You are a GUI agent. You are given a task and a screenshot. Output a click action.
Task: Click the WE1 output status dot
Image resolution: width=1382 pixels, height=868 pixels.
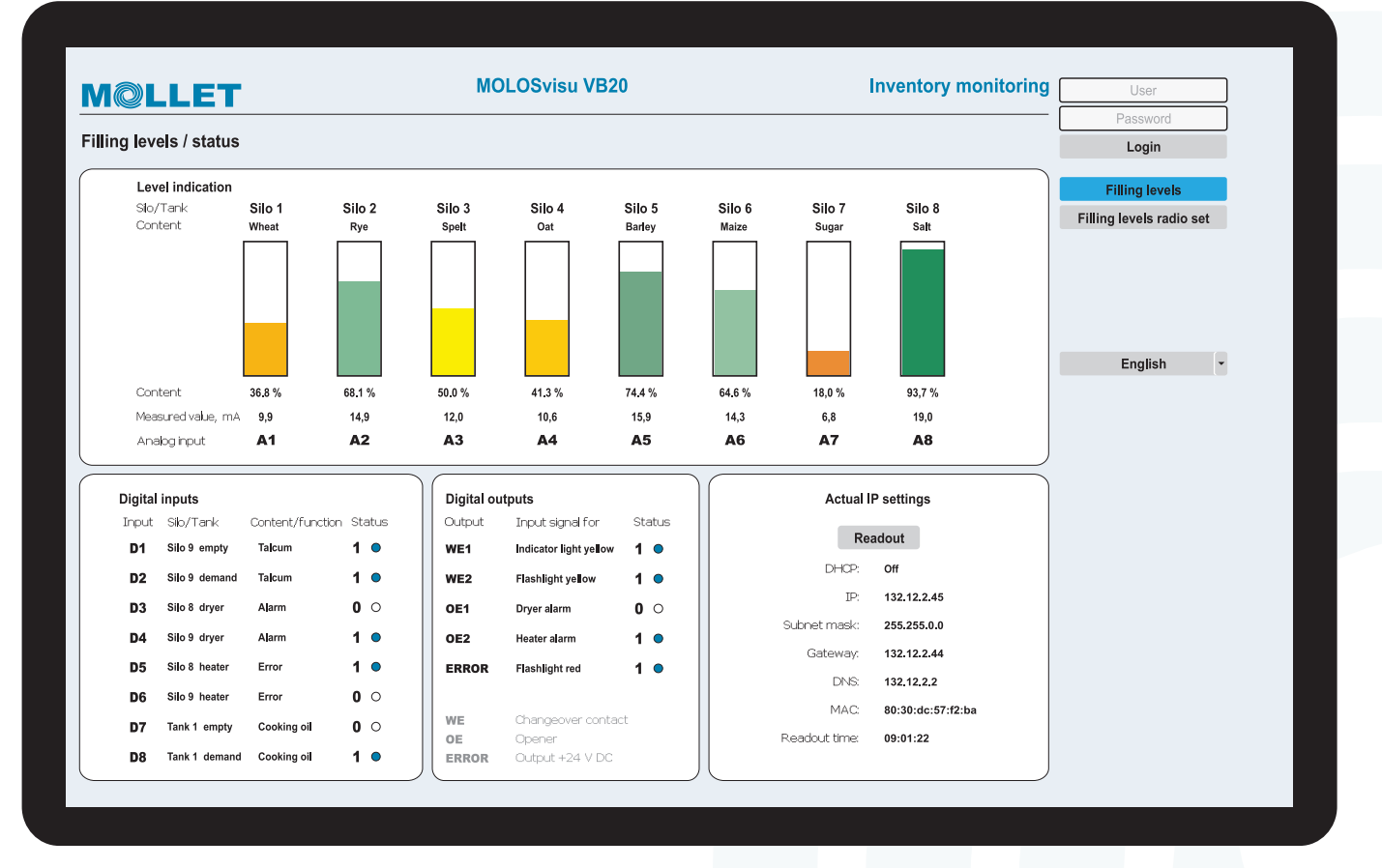(x=659, y=549)
